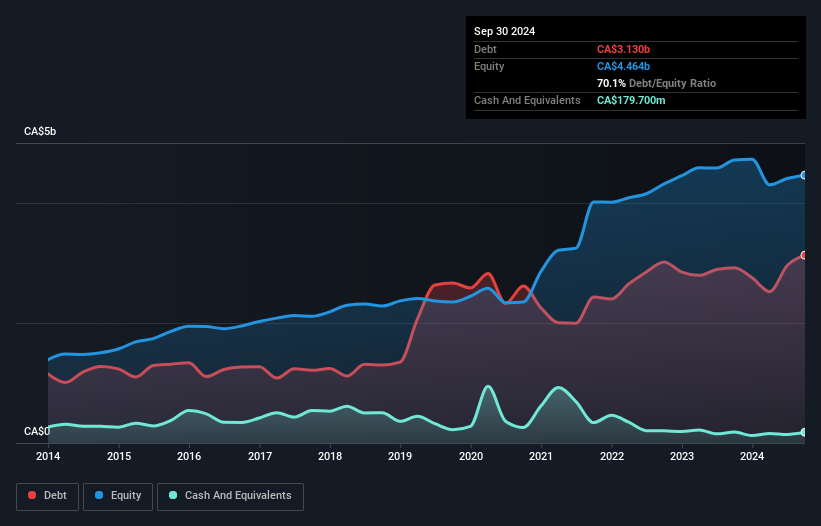Screen dimensions: 821x526
Task: Select the Debt endpoint marker on chart
Action: click(x=804, y=255)
